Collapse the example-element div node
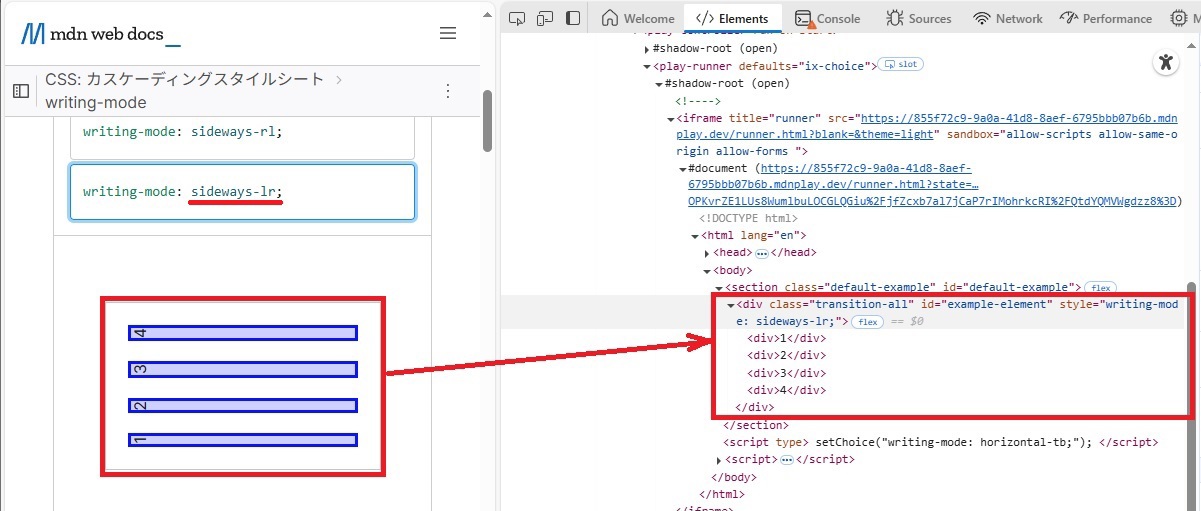This screenshot has width=1201, height=511. pyautogui.click(x=731, y=305)
